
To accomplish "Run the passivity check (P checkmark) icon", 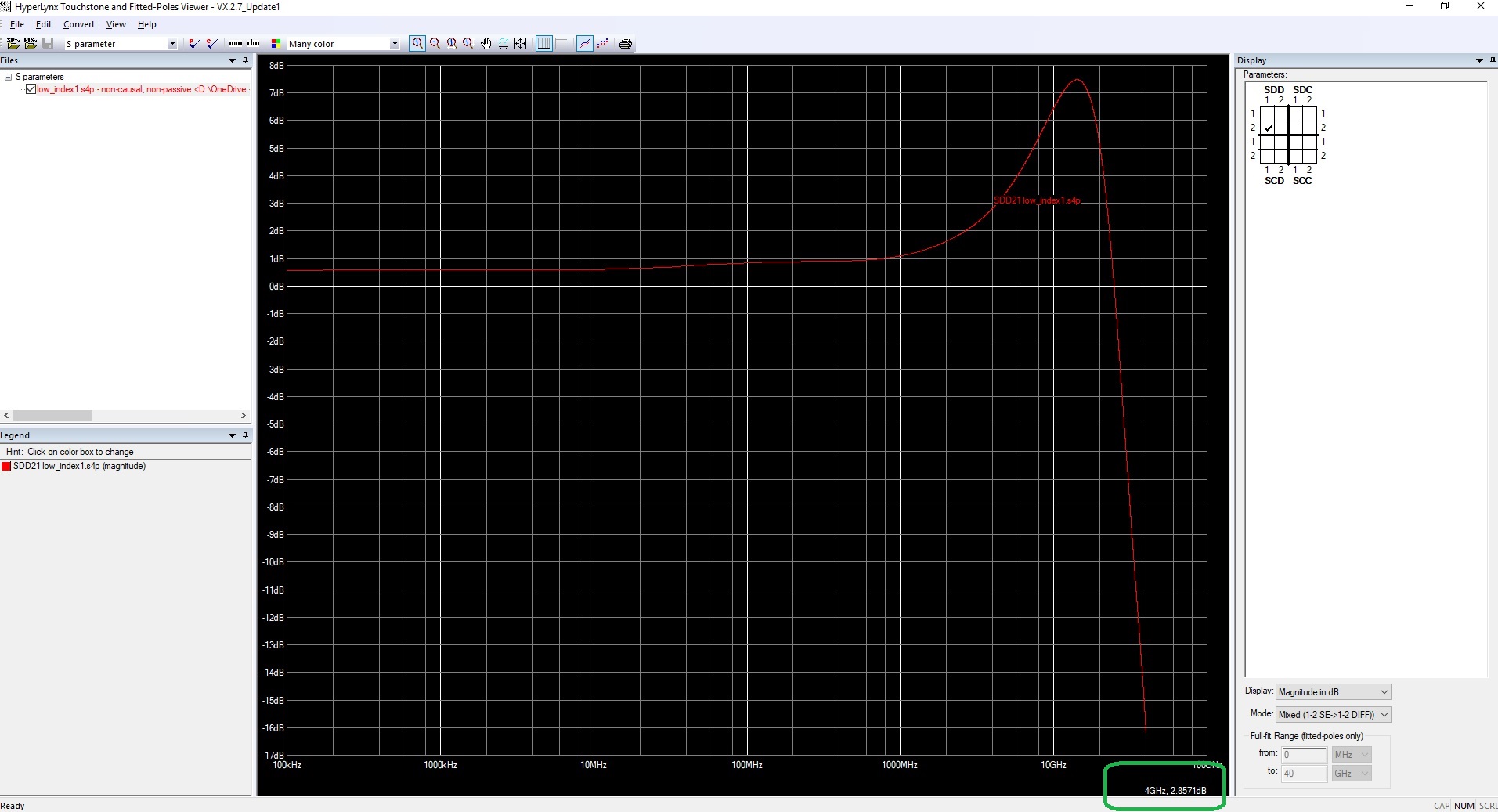I will [194, 43].
